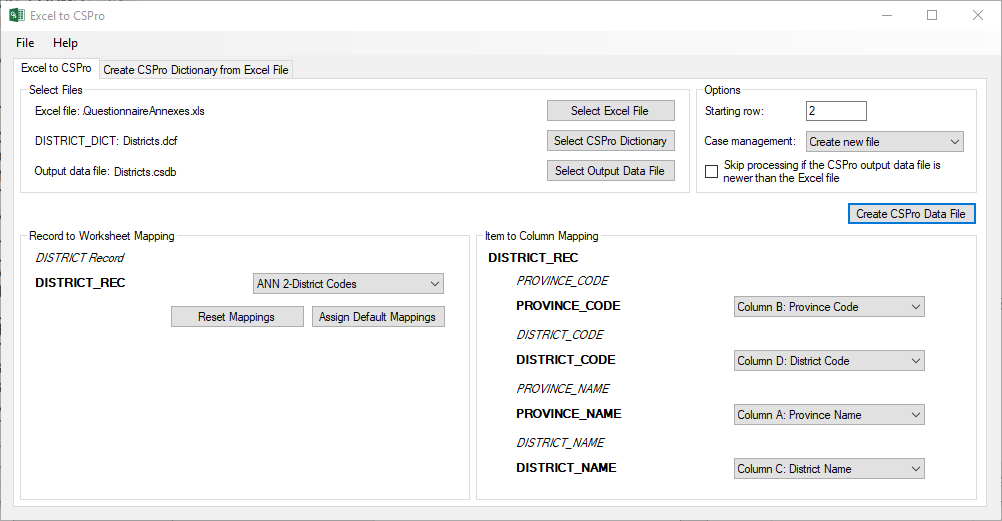This screenshot has width=1002, height=521.
Task: Click the DISTRICT_DICT: Districts.dcf label
Action: (106, 141)
